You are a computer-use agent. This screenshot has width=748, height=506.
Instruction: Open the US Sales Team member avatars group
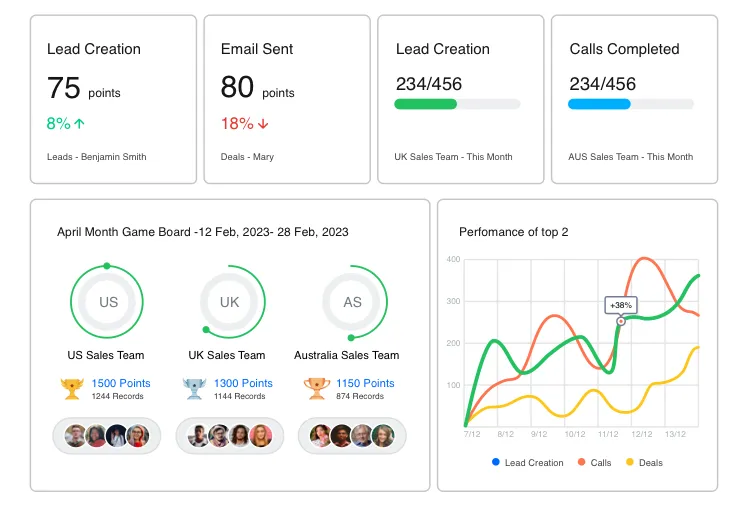click(107, 436)
